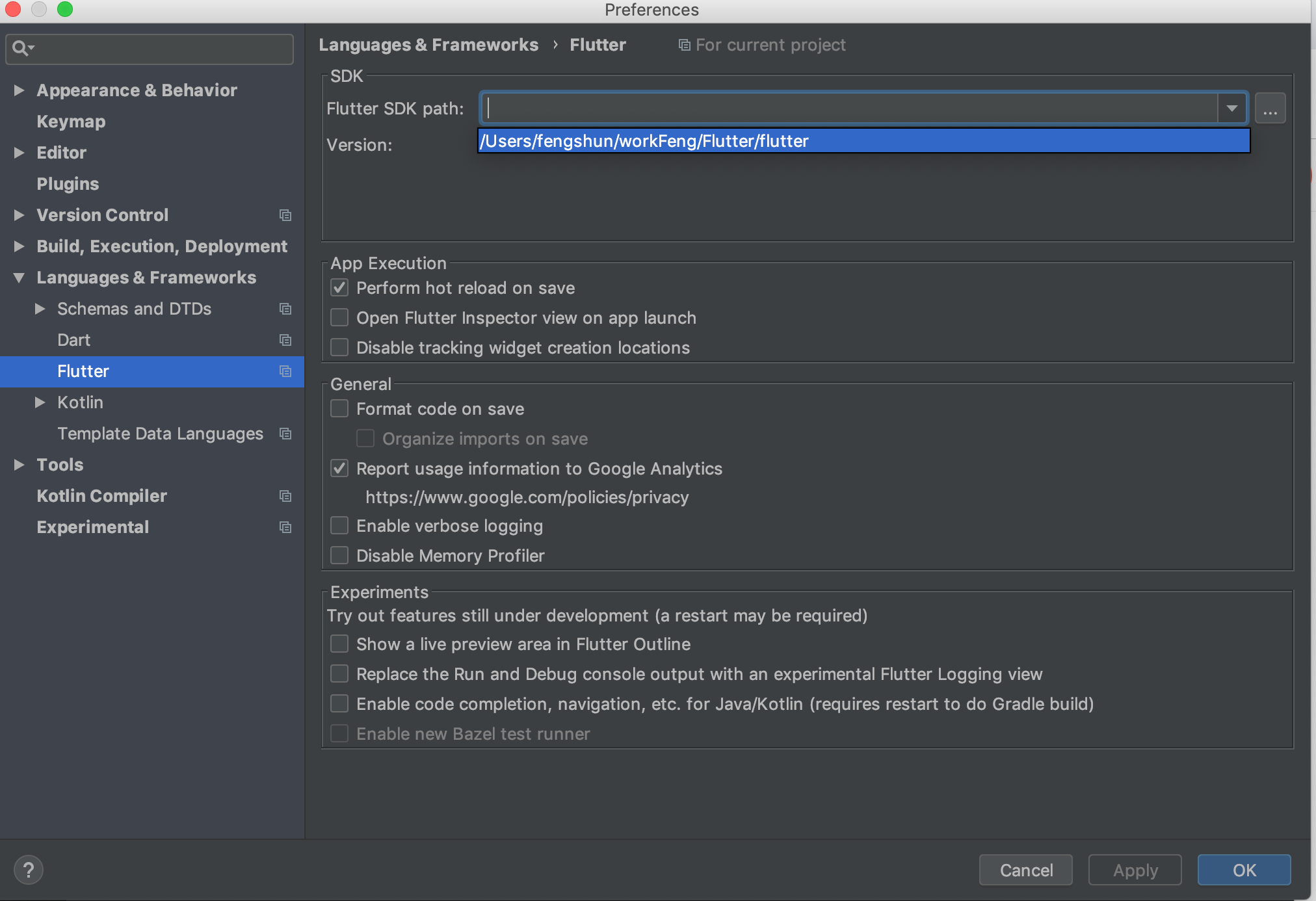Click project-level icon on Flutter row
This screenshot has width=1316, height=901.
(285, 371)
